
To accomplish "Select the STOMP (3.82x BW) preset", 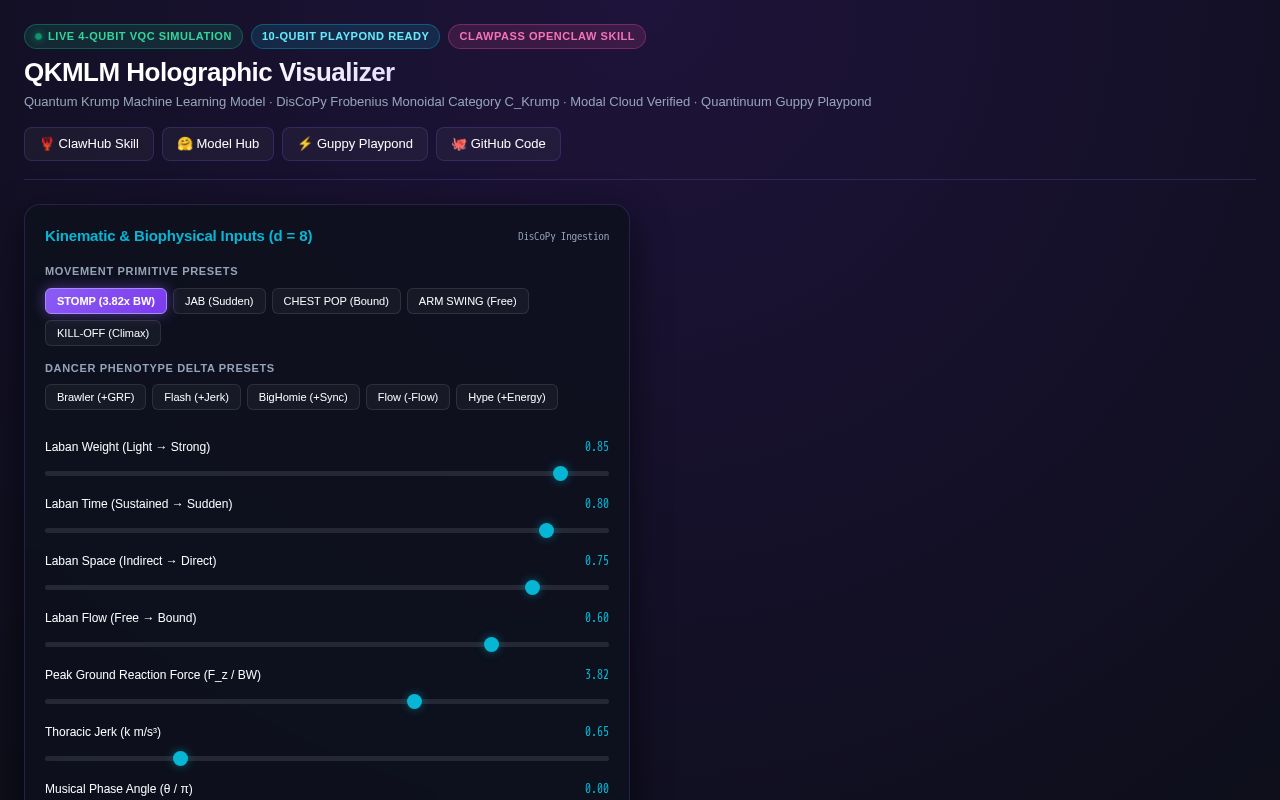I will (106, 301).
